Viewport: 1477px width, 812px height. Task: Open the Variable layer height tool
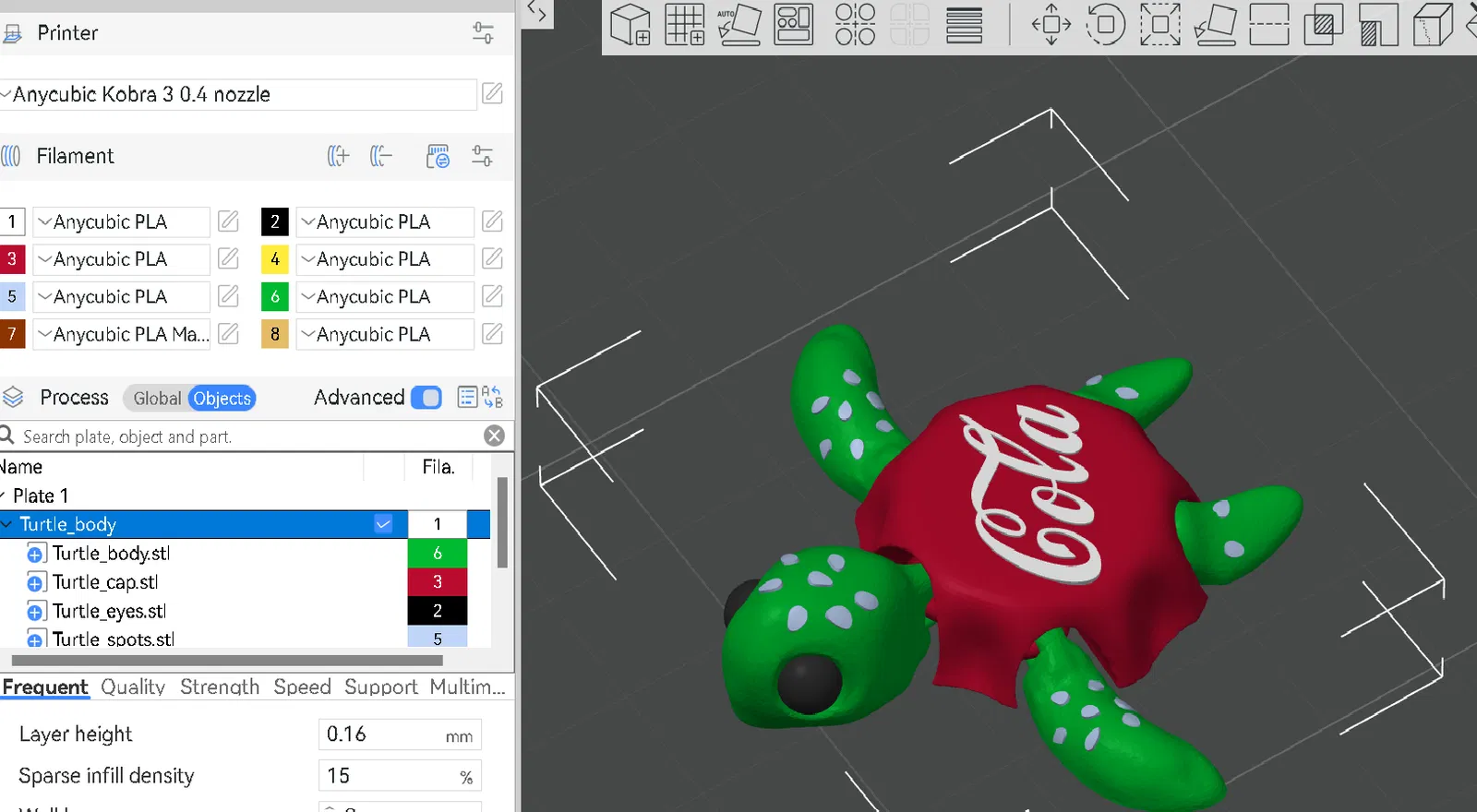pyautogui.click(x=964, y=25)
